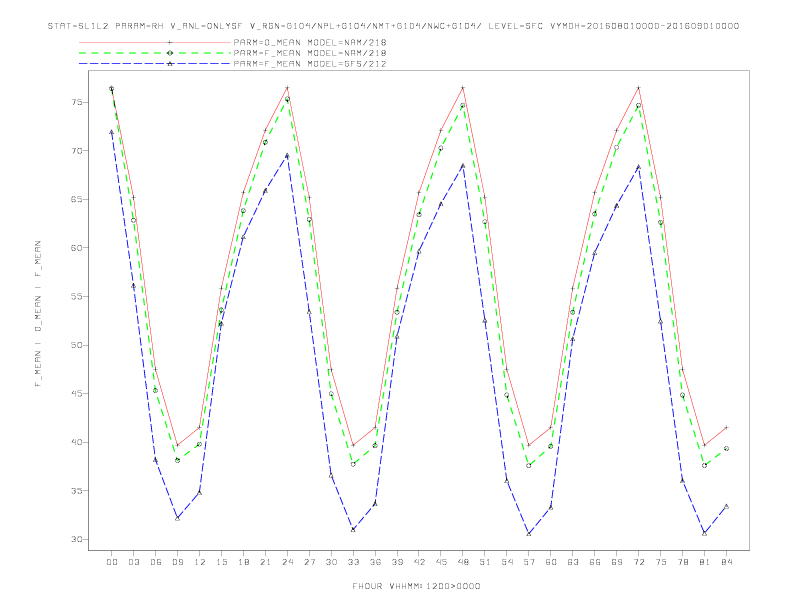
Task: Click x-axis forecast hour label 36
Action: click(x=375, y=562)
